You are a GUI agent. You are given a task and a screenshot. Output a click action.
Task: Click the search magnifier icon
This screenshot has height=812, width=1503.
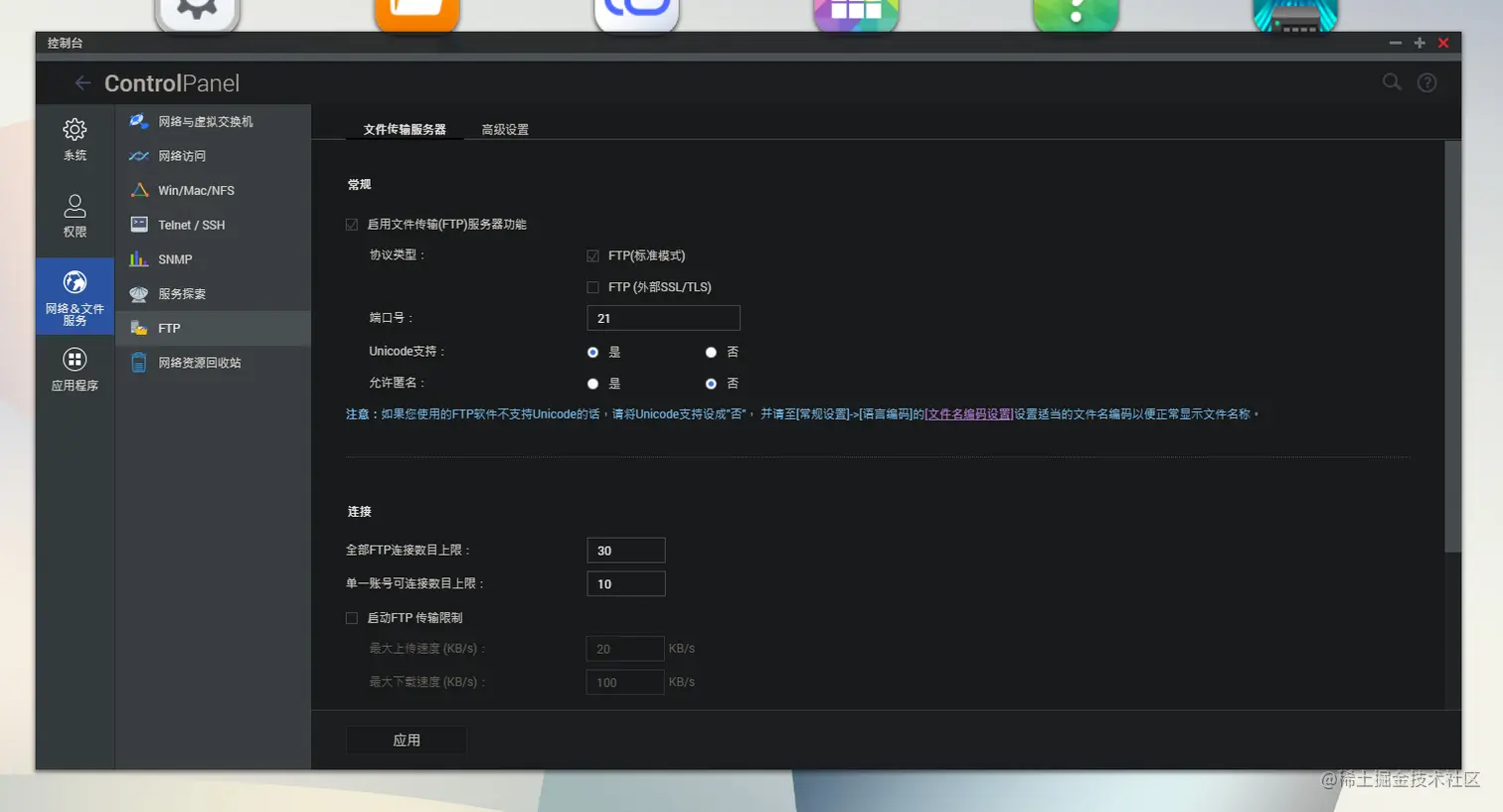click(1392, 82)
